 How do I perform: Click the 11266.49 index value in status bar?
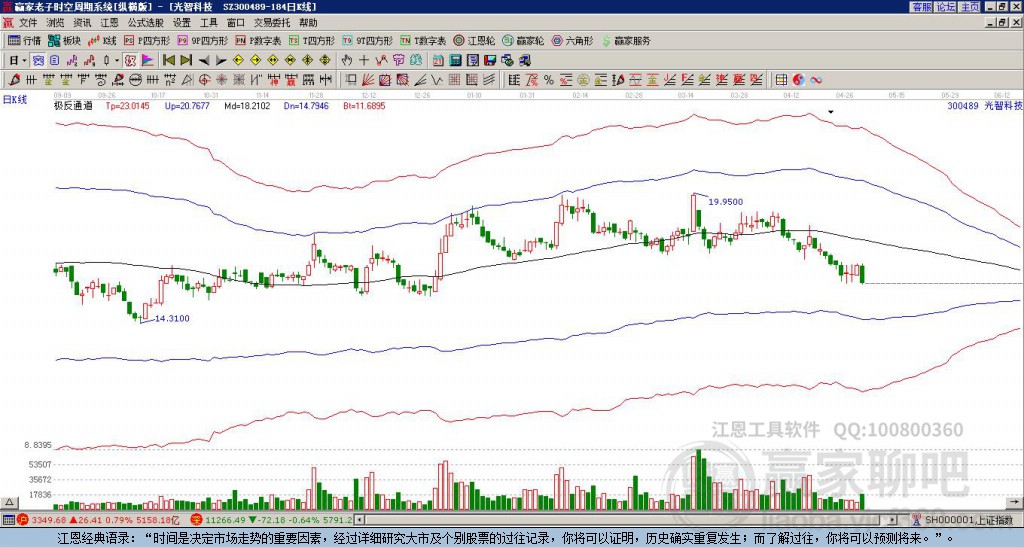pos(225,520)
